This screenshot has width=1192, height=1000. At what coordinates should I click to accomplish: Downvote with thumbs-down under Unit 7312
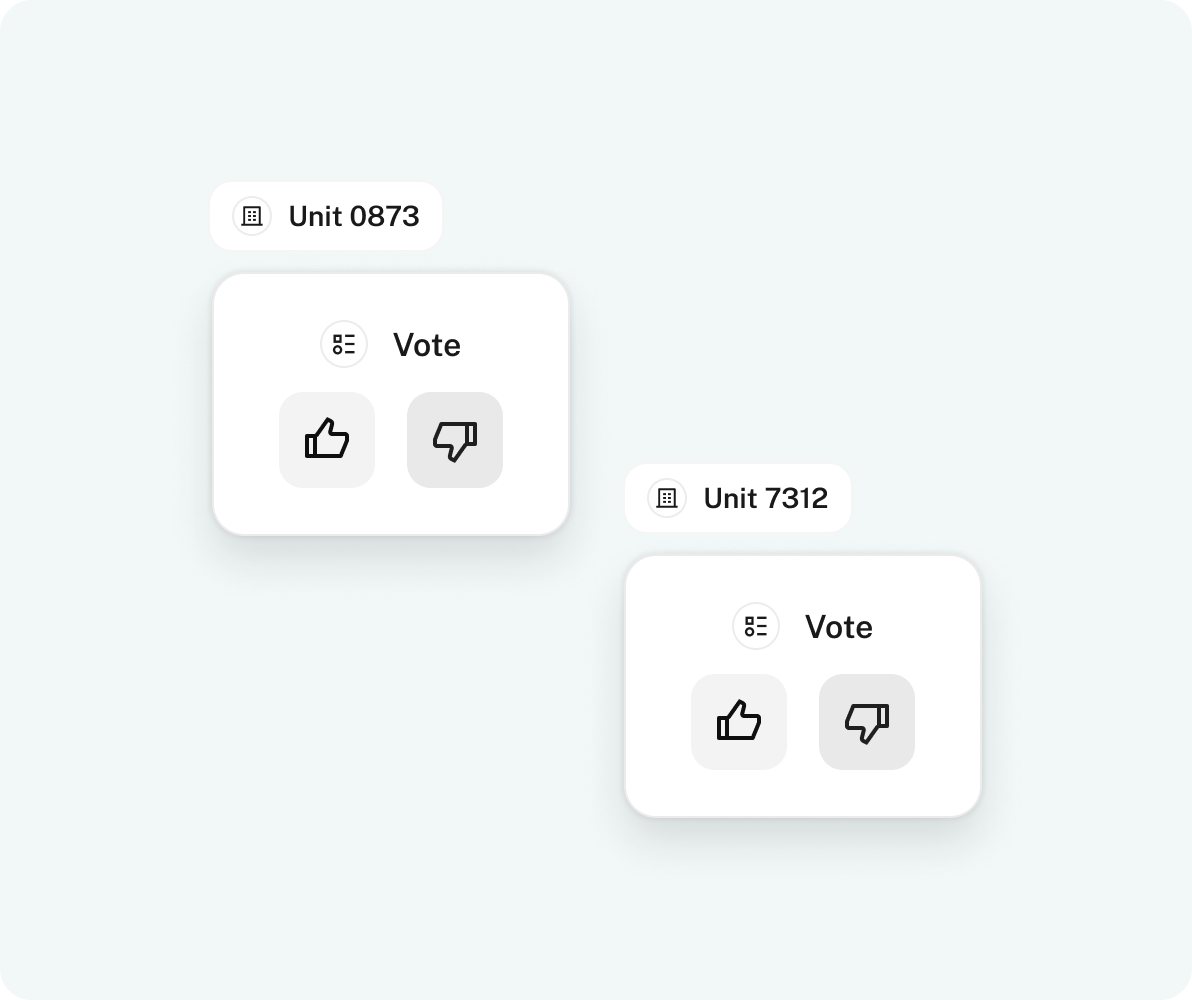(867, 722)
